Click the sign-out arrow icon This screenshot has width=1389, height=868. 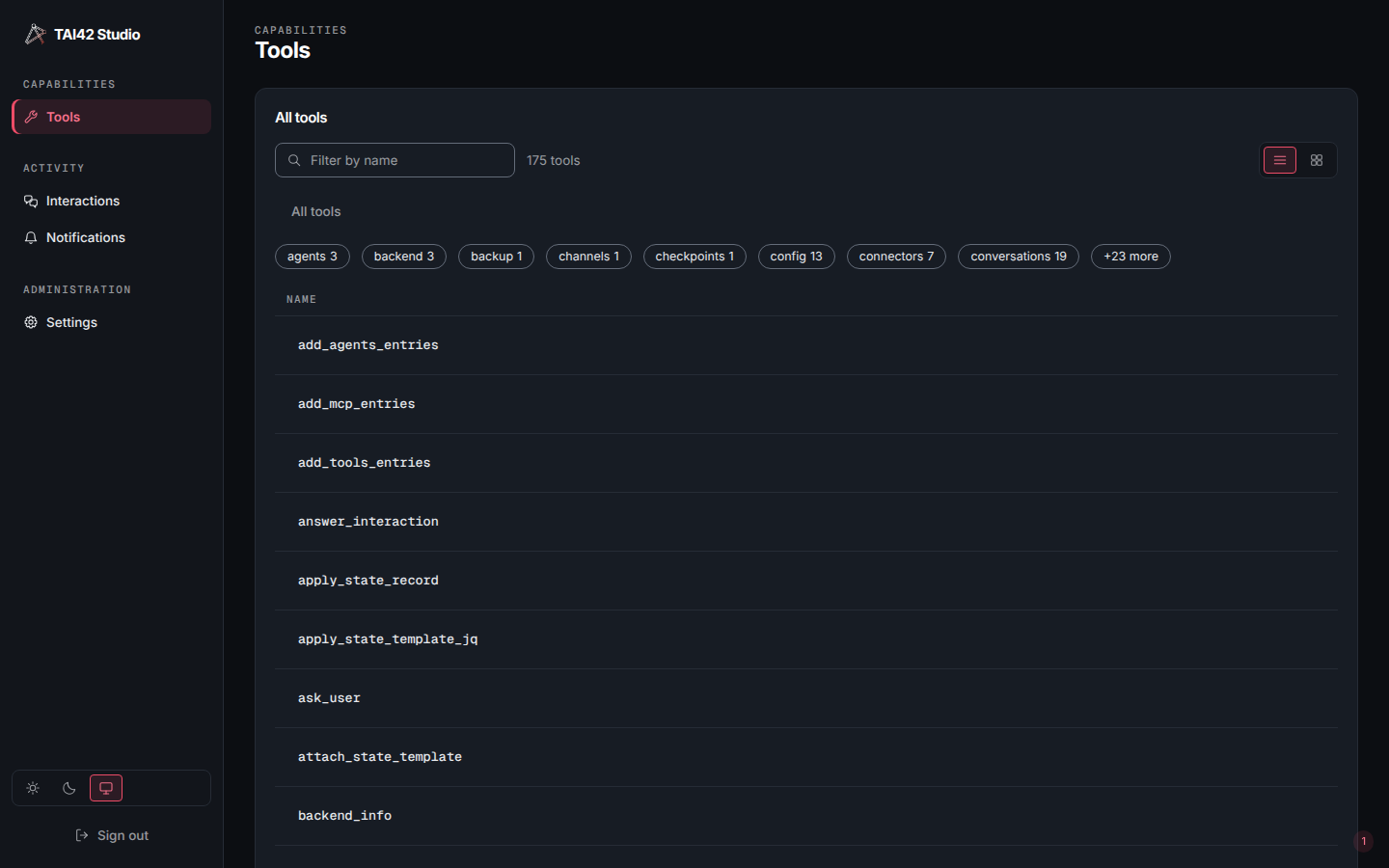point(82,835)
